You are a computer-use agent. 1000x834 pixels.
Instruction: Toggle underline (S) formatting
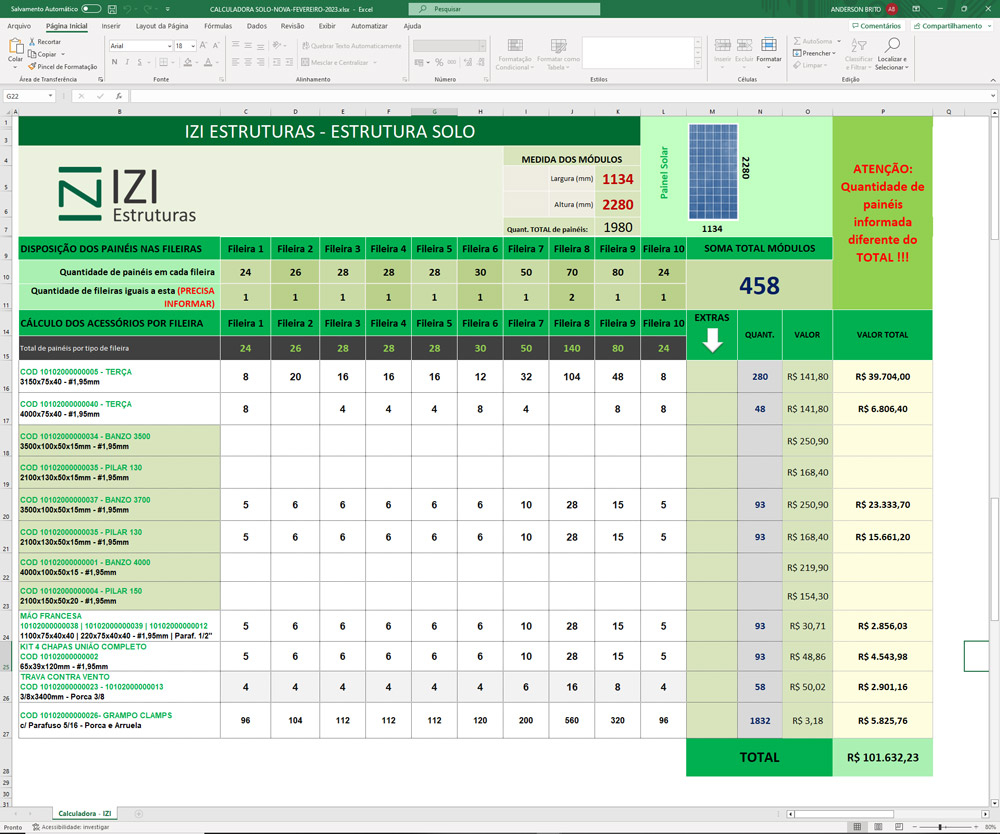coord(140,62)
